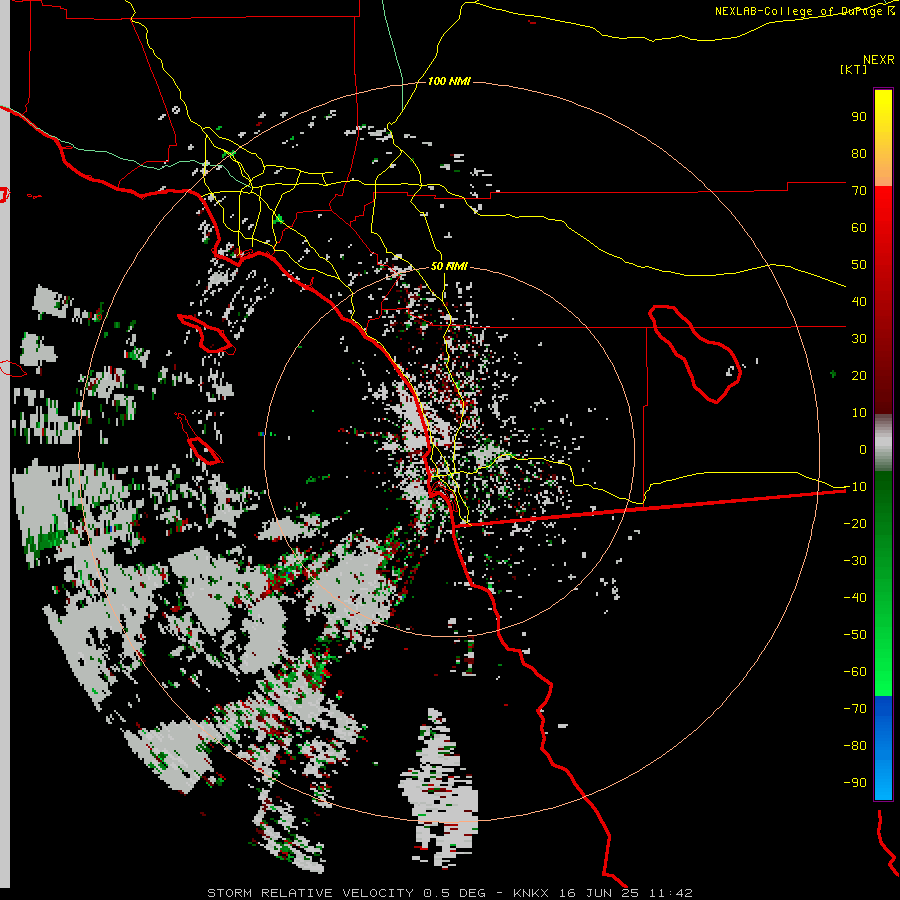This screenshot has height=900, width=900.
Task: Click the 0 value on the velocity scale
Action: [x=863, y=450]
